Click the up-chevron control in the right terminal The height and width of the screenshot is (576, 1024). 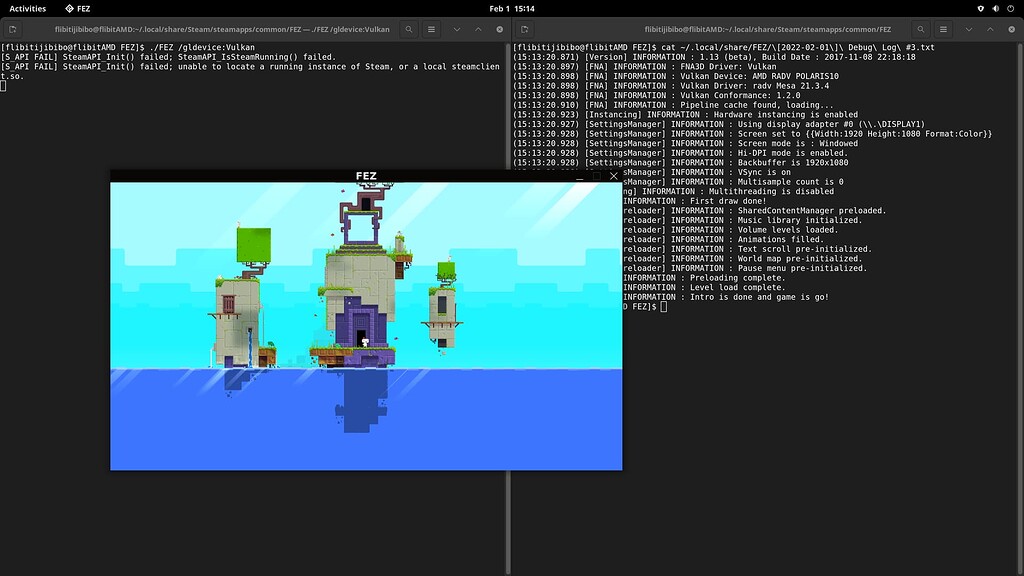tap(990, 28)
